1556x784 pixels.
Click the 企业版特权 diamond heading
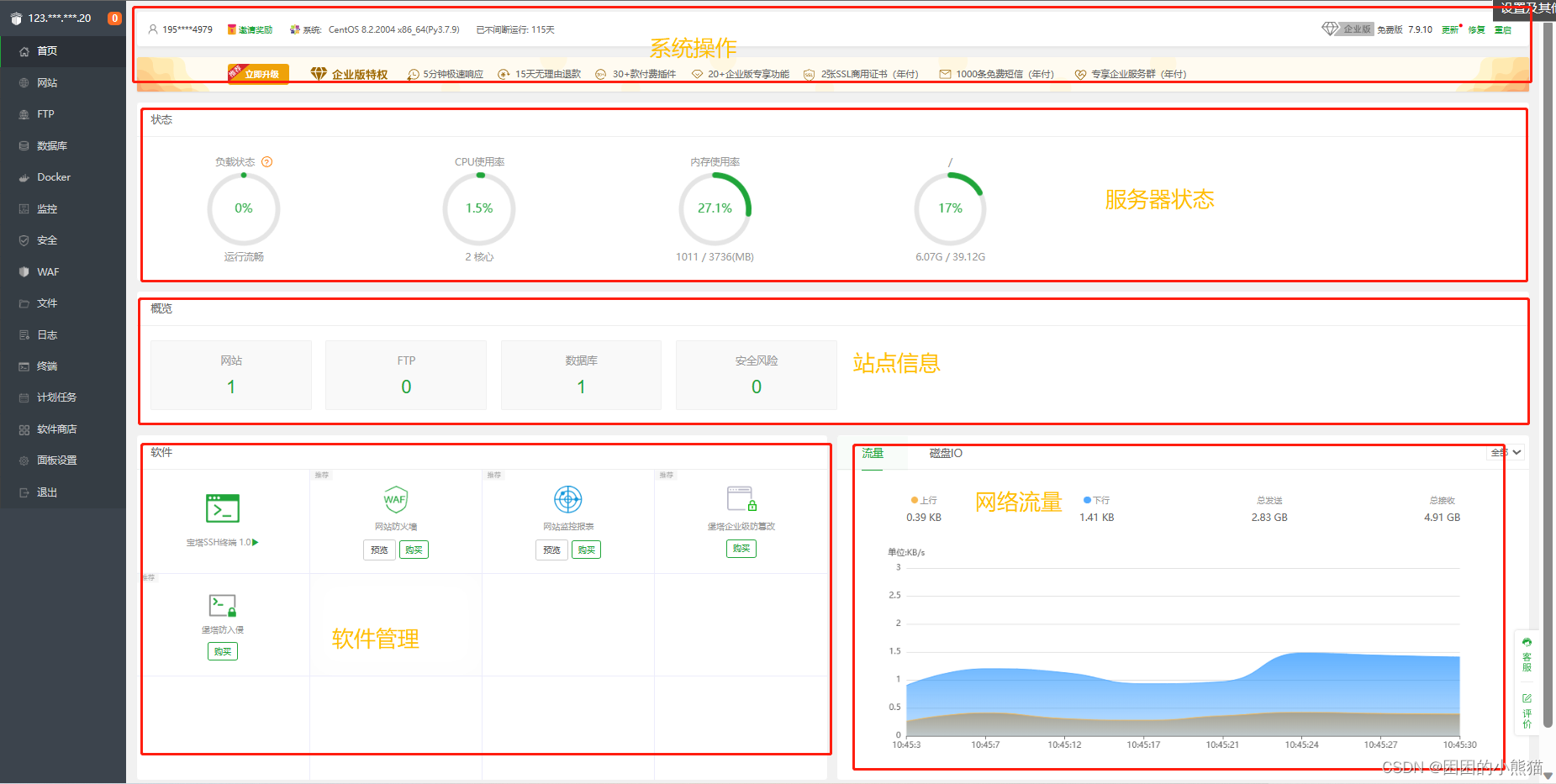click(x=349, y=74)
